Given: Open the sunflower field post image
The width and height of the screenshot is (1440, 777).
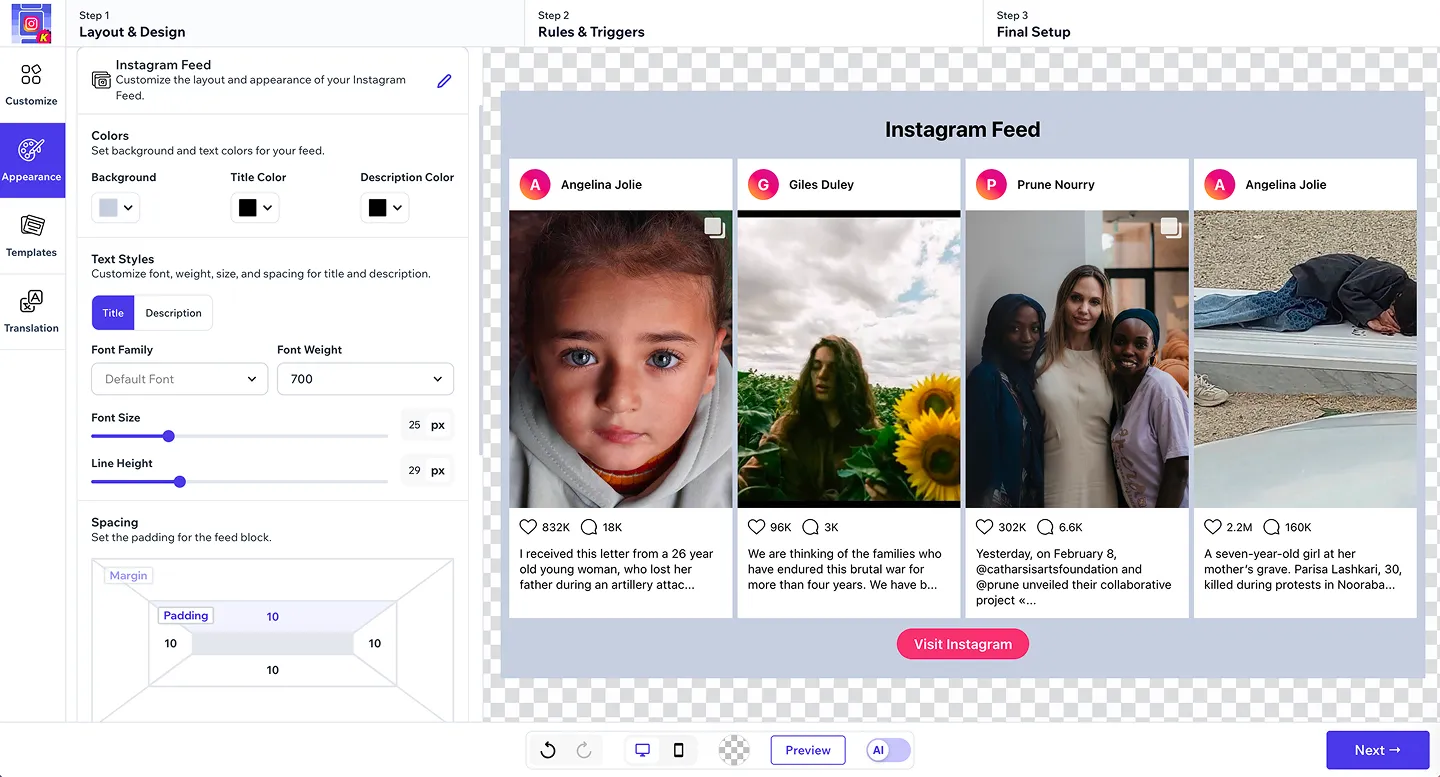Looking at the screenshot, I should [849, 359].
